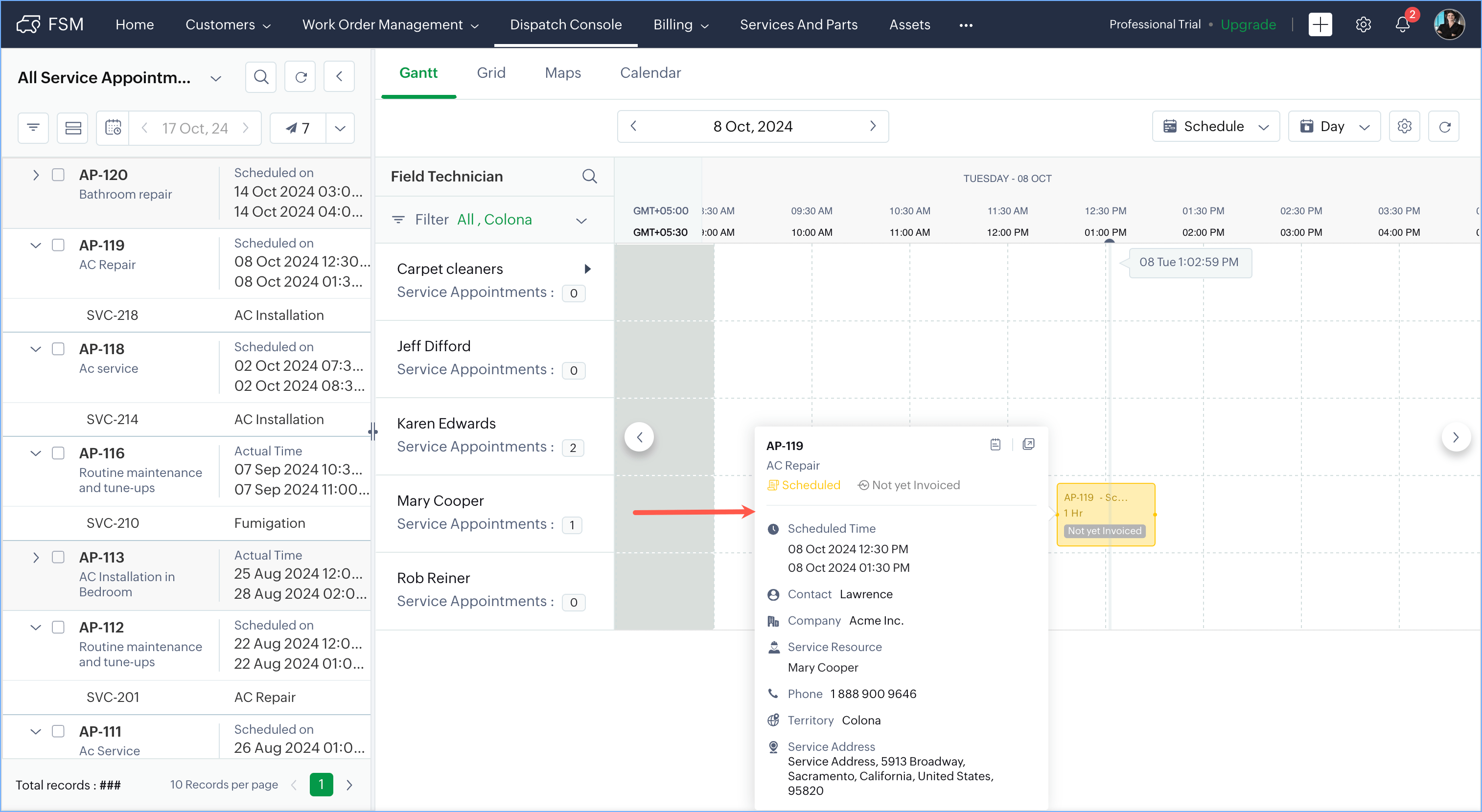Screen dimensions: 1482x812
Task: Switch list layout view icon
Action: tap(73, 128)
